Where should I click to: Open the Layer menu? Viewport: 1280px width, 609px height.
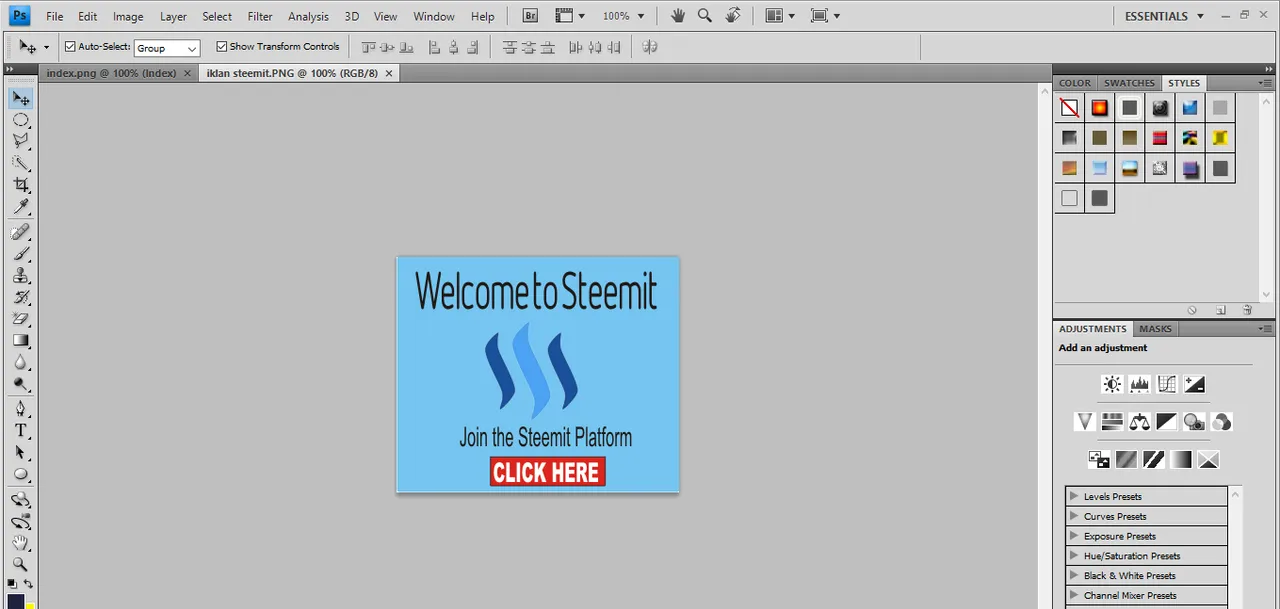click(x=173, y=16)
